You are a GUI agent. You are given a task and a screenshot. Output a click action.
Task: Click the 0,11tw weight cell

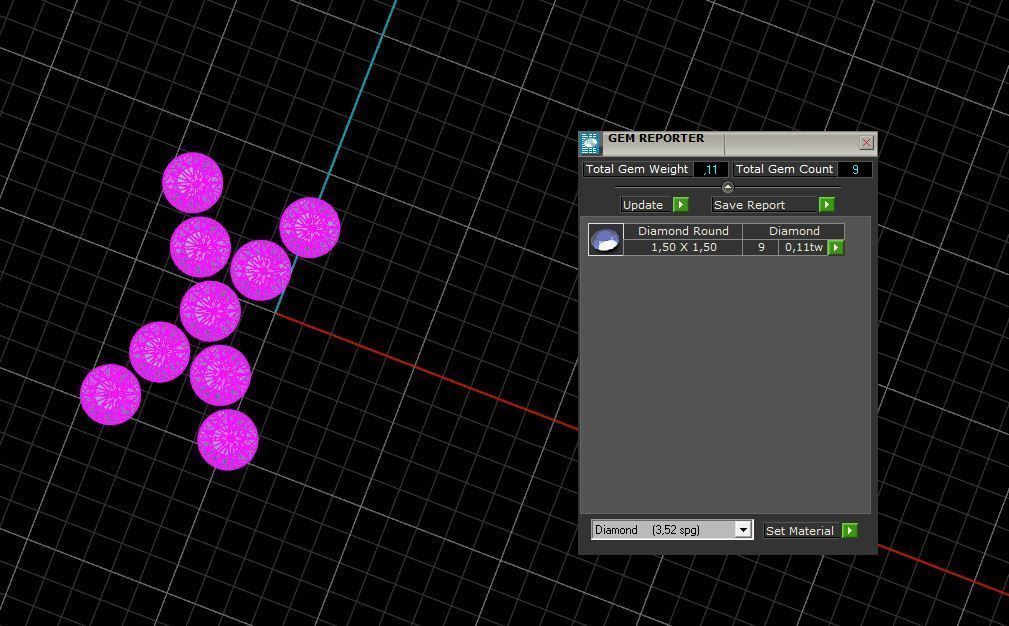pyautogui.click(x=803, y=248)
